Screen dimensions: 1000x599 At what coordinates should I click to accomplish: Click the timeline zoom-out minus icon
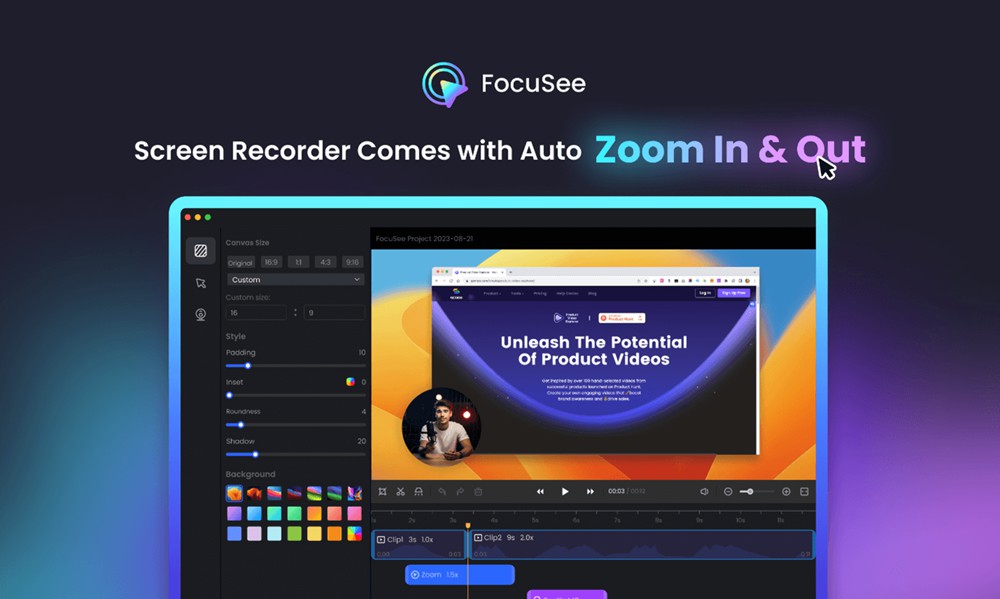point(728,492)
